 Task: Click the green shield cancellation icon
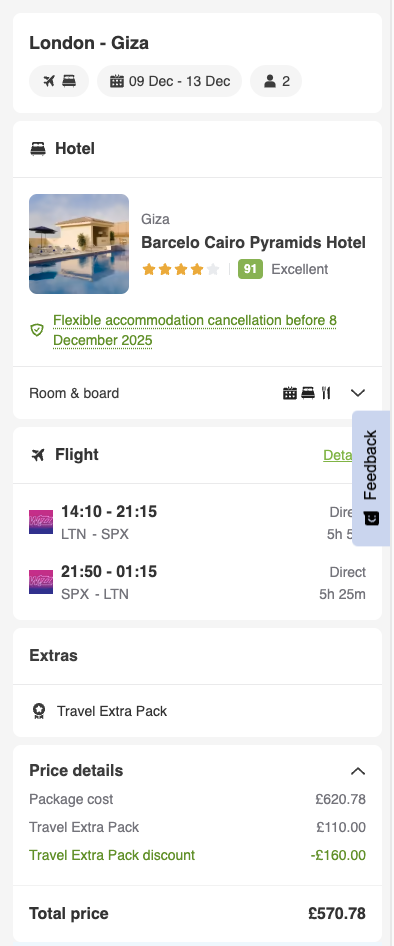pyautogui.click(x=37, y=329)
